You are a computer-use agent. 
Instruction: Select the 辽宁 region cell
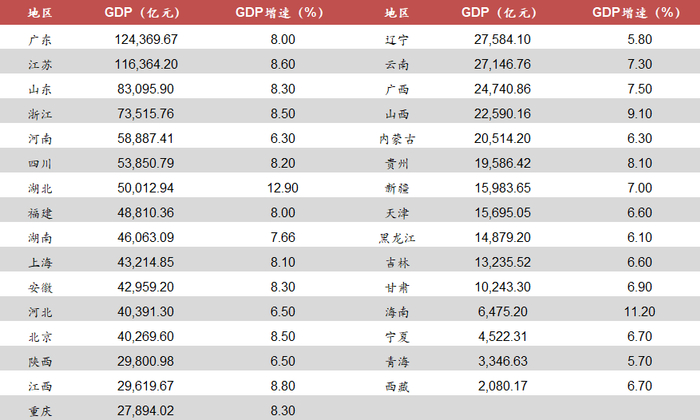[x=398, y=38]
